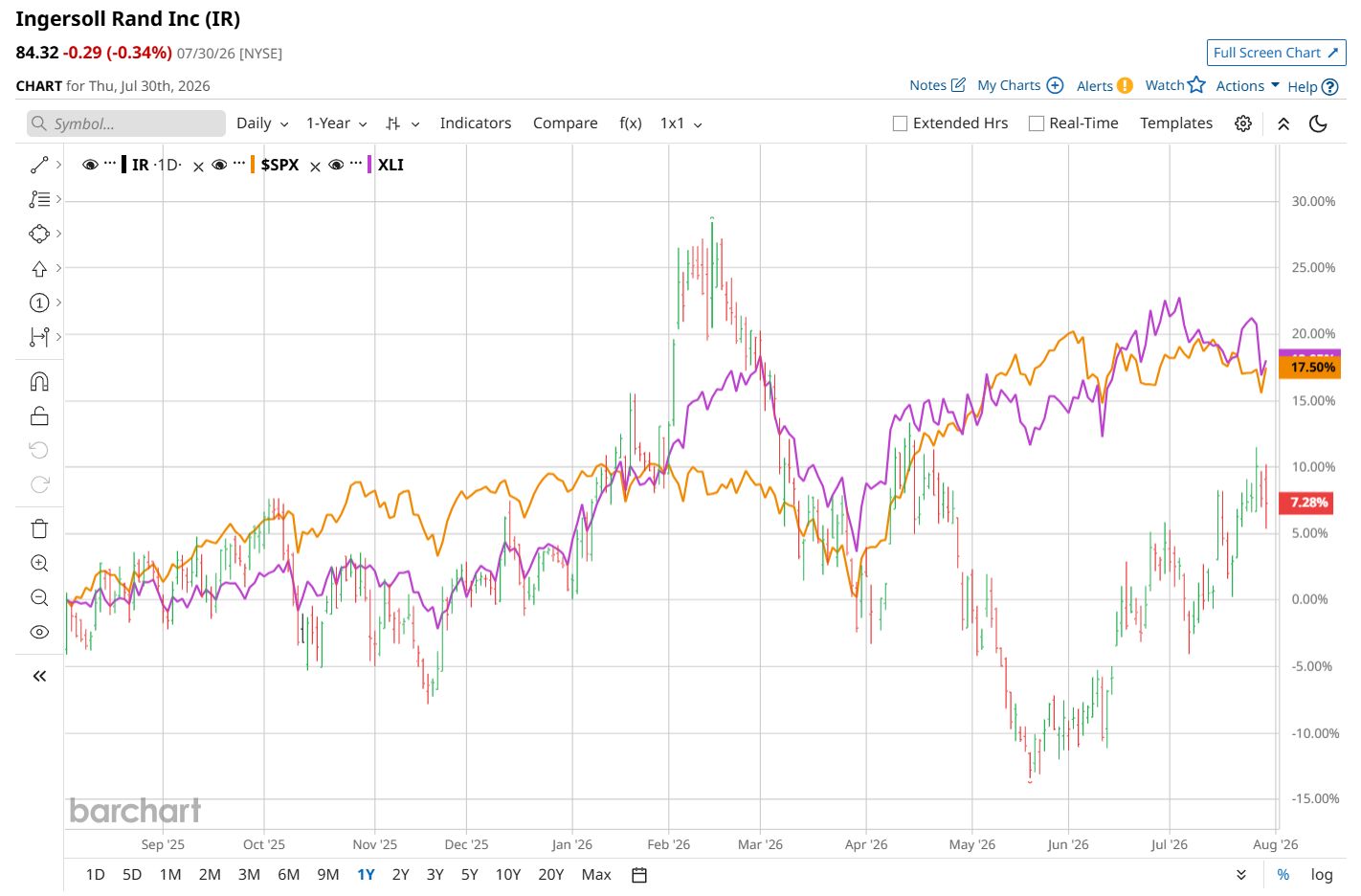Collapse the chart toolbar with double-up arrow
Screen dimensions: 1361x896
point(1283,123)
